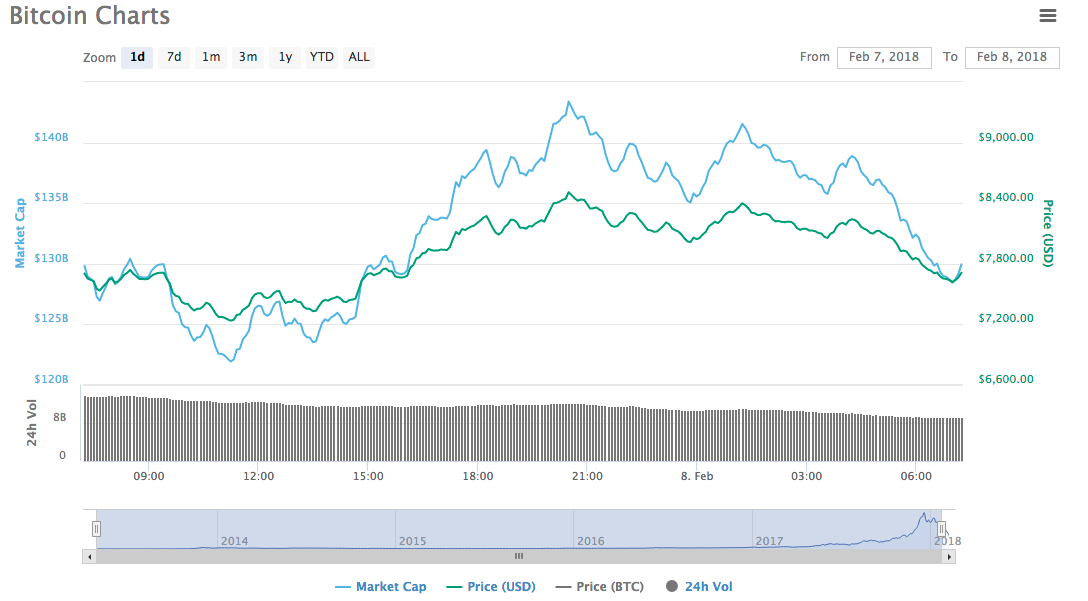
Task: Toggle Price (USD) series in legend
Action: click(491, 586)
